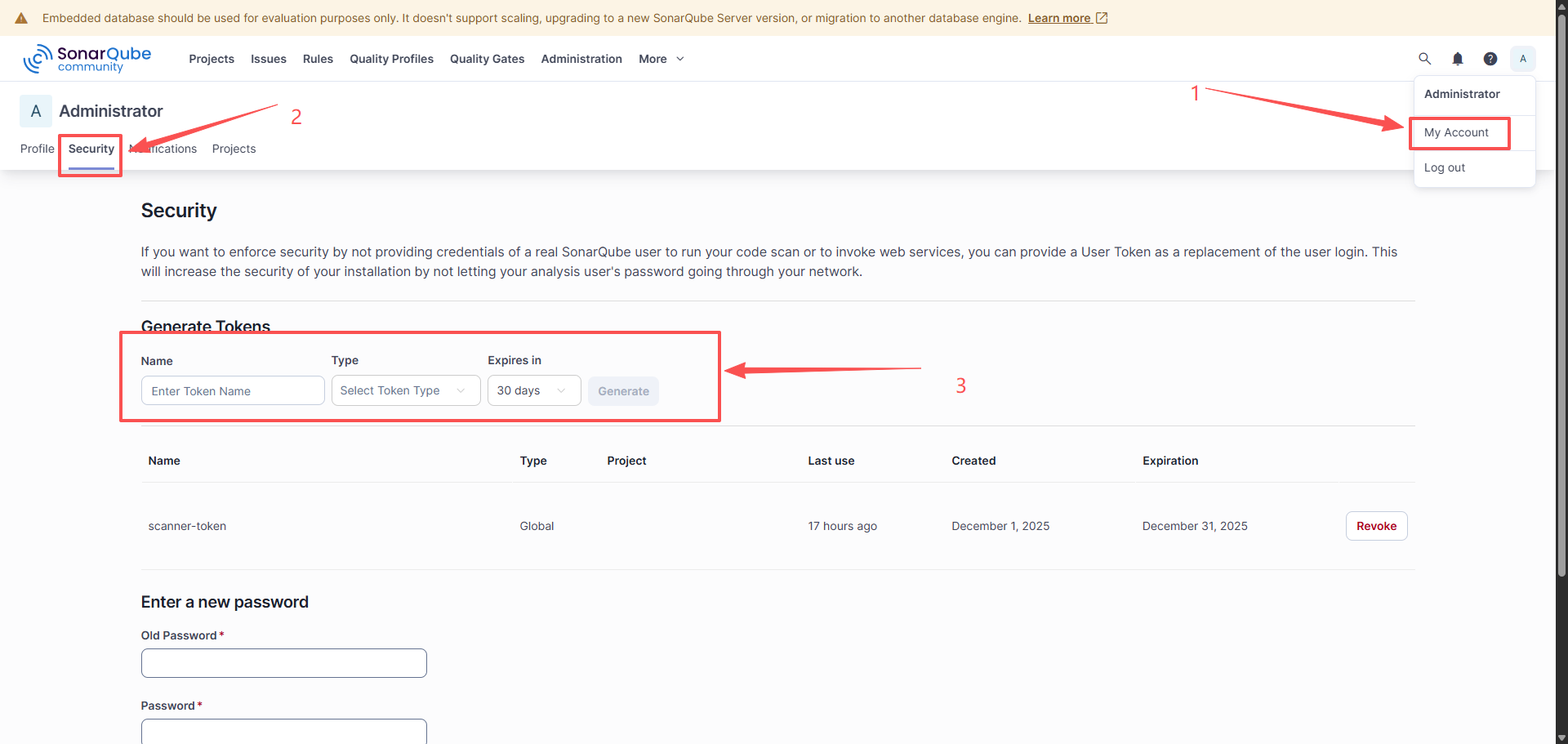Click the Enter Token Name input field
Screen dimensions: 1568x744
pyautogui.click(x=232, y=390)
